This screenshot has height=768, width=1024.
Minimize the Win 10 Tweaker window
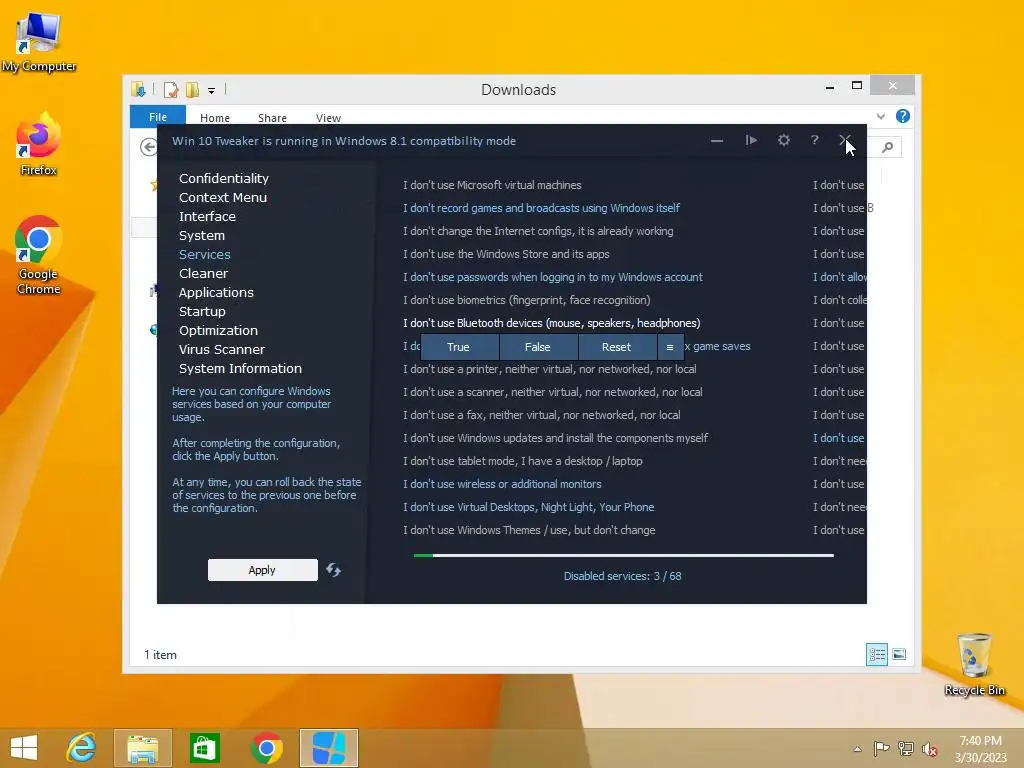point(716,141)
